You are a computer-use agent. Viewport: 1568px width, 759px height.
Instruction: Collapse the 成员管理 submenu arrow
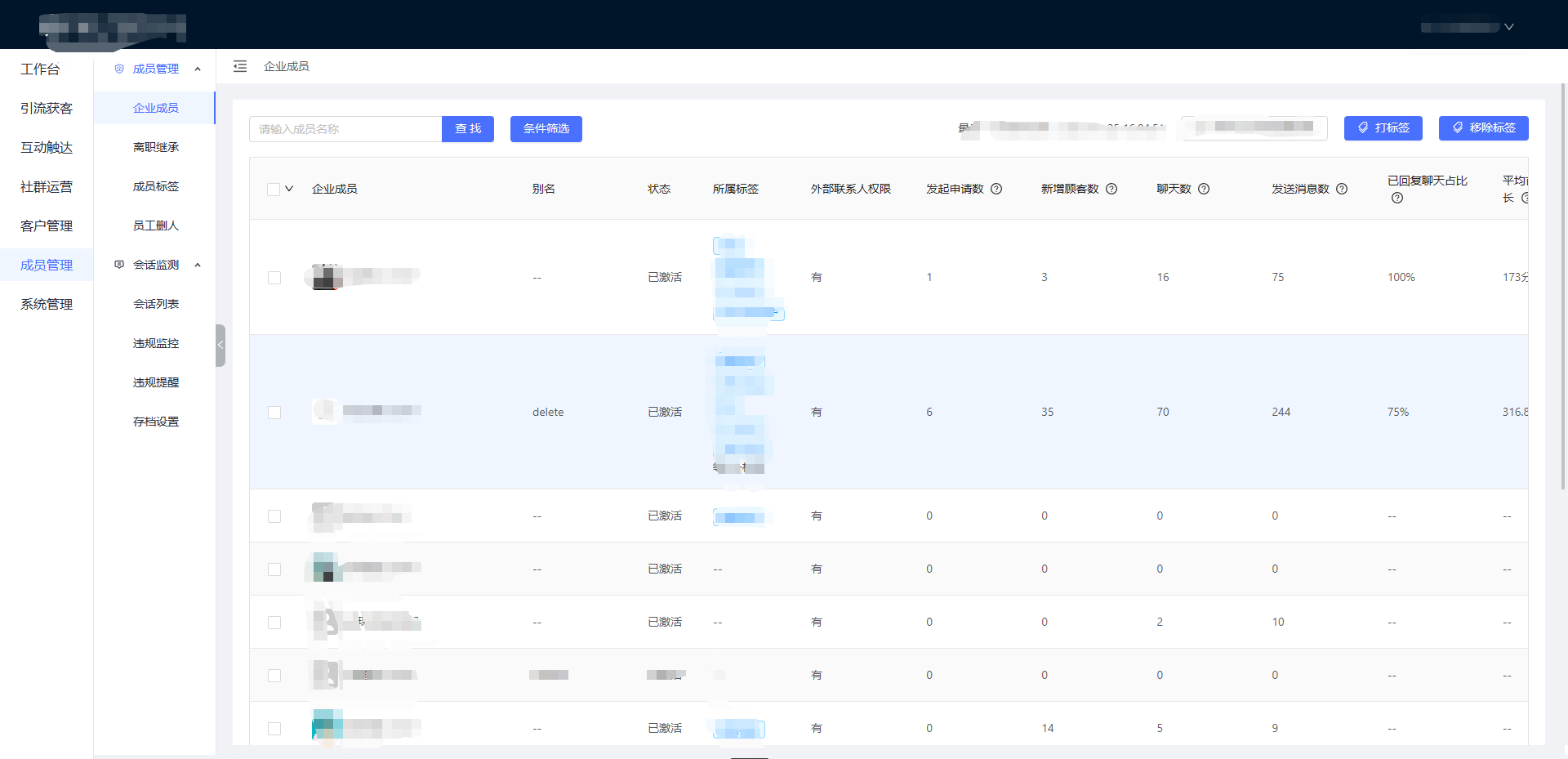(198, 69)
